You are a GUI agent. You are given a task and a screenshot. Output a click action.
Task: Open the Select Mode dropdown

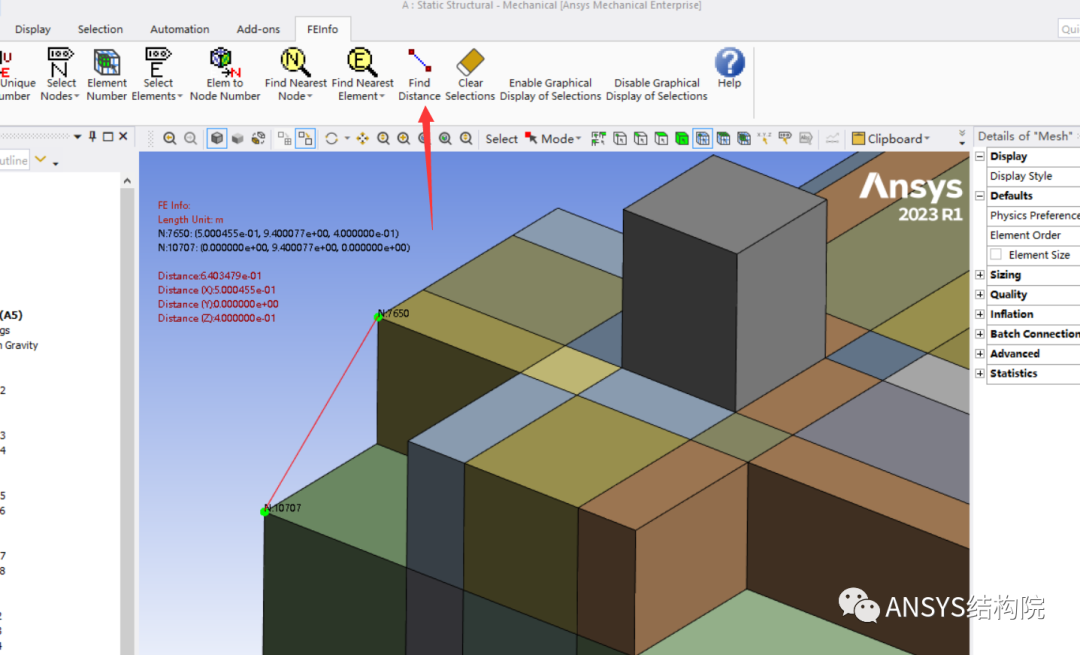(553, 138)
